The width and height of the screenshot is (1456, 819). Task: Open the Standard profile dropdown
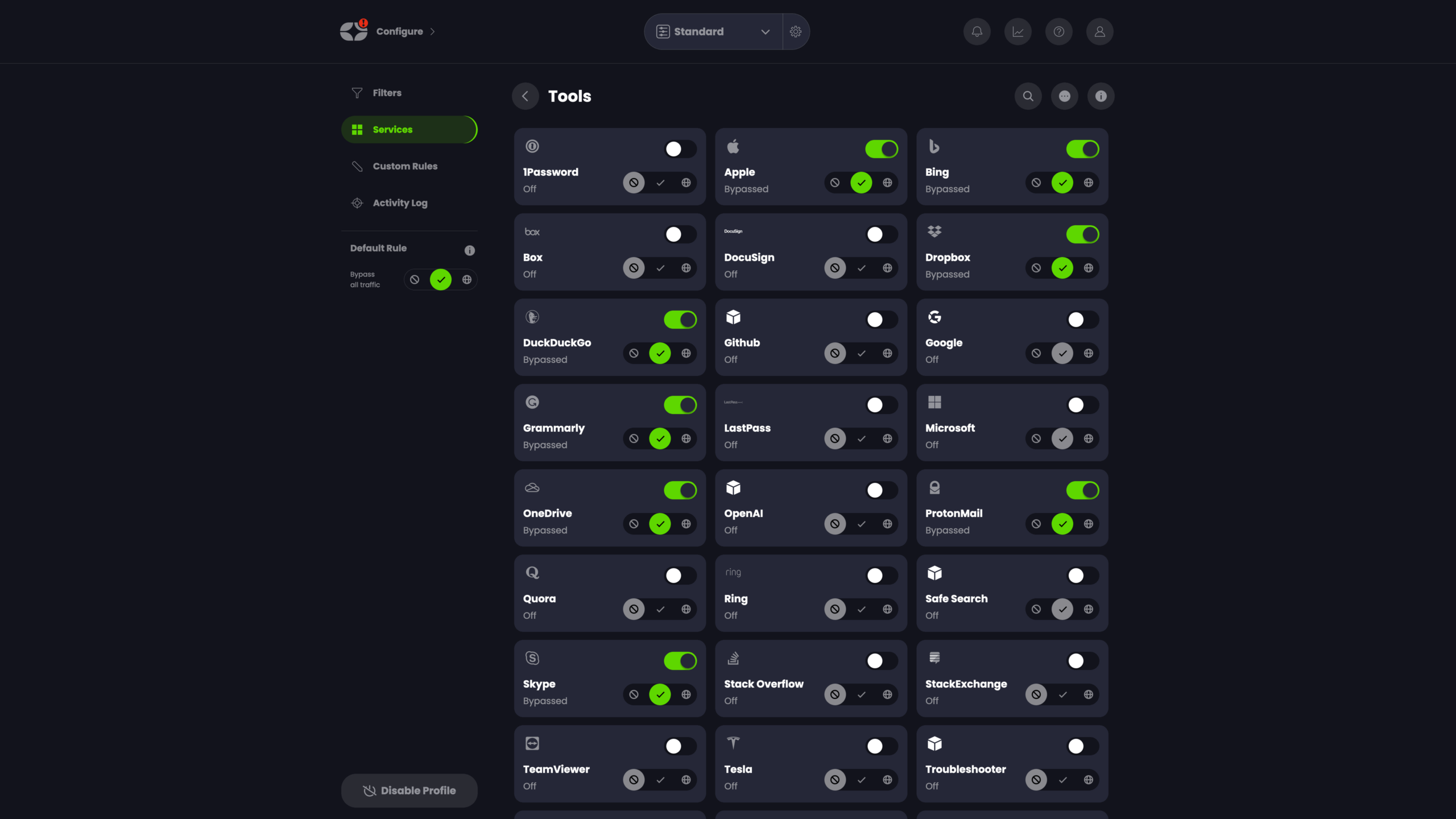713,31
